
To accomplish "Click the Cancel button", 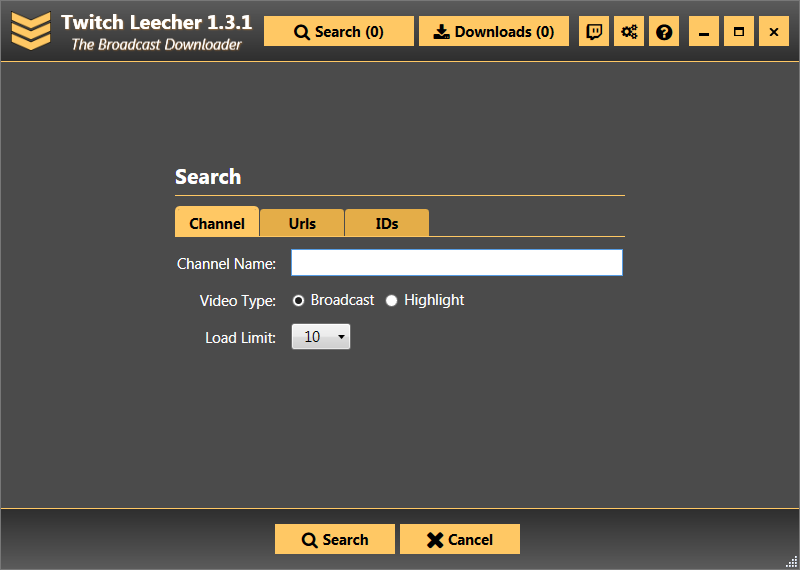I will [x=460, y=539].
